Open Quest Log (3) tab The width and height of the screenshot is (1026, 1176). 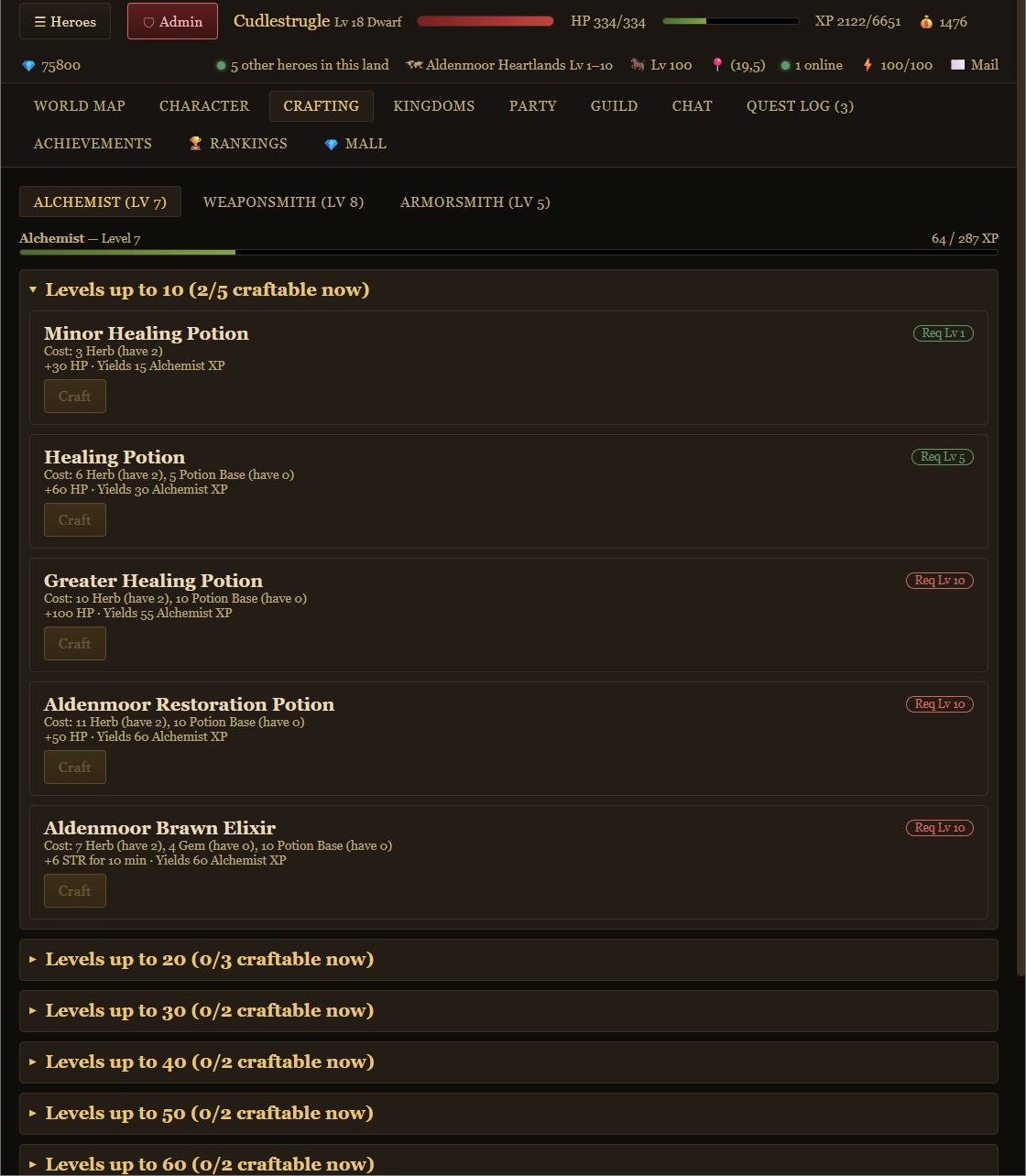coord(800,106)
